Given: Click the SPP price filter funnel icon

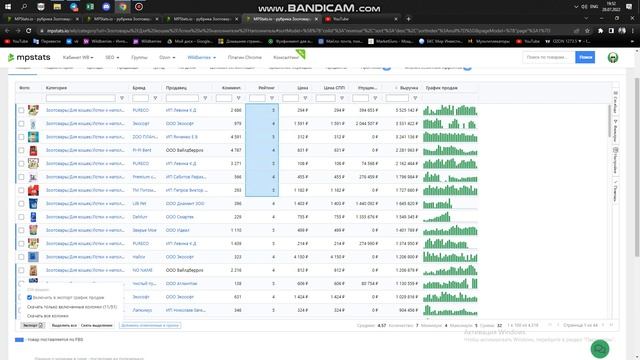Looking at the screenshot, I should pyautogui.click(x=342, y=98).
